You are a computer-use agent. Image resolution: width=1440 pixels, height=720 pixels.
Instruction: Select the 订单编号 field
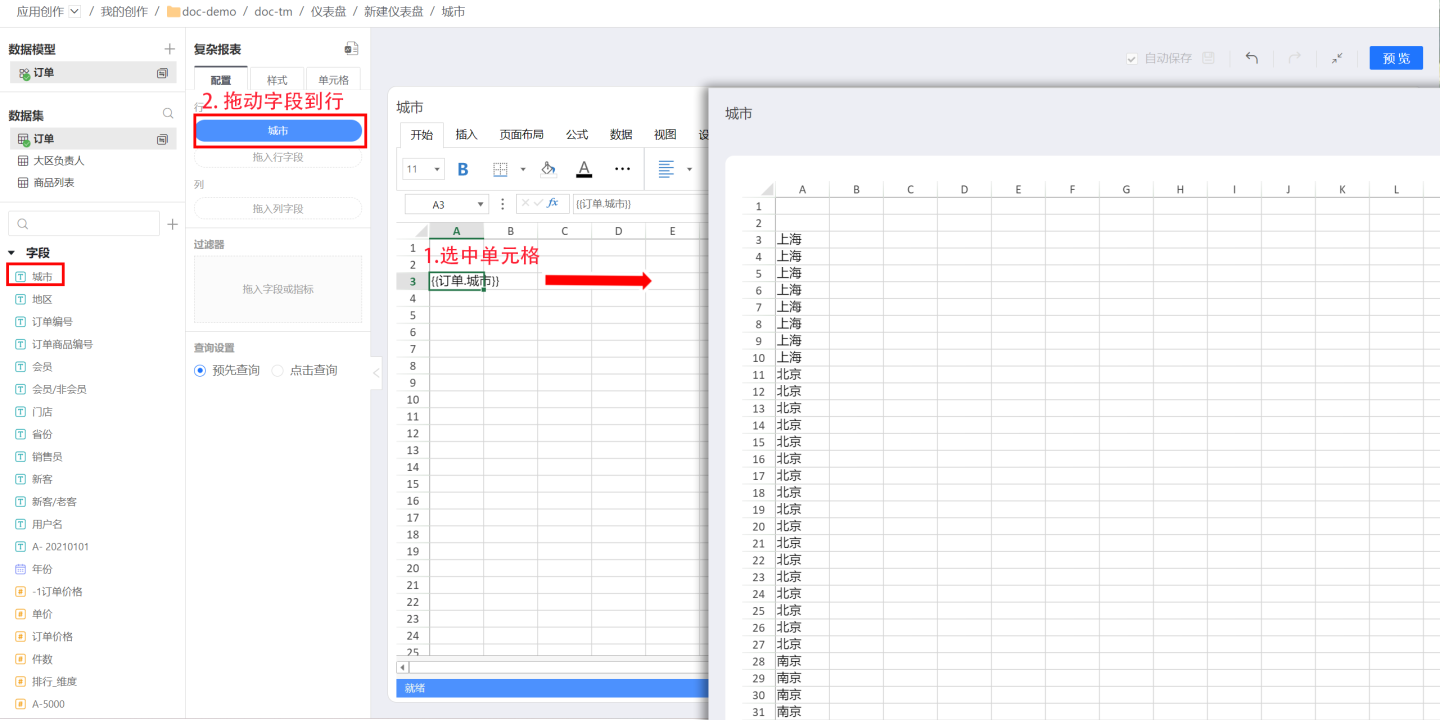pyautogui.click(x=52, y=322)
